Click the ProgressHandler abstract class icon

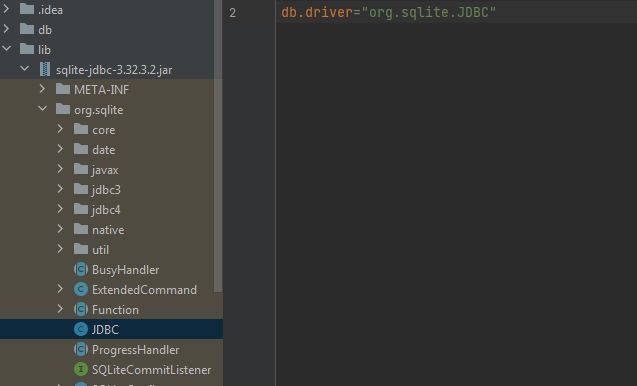click(x=81, y=349)
